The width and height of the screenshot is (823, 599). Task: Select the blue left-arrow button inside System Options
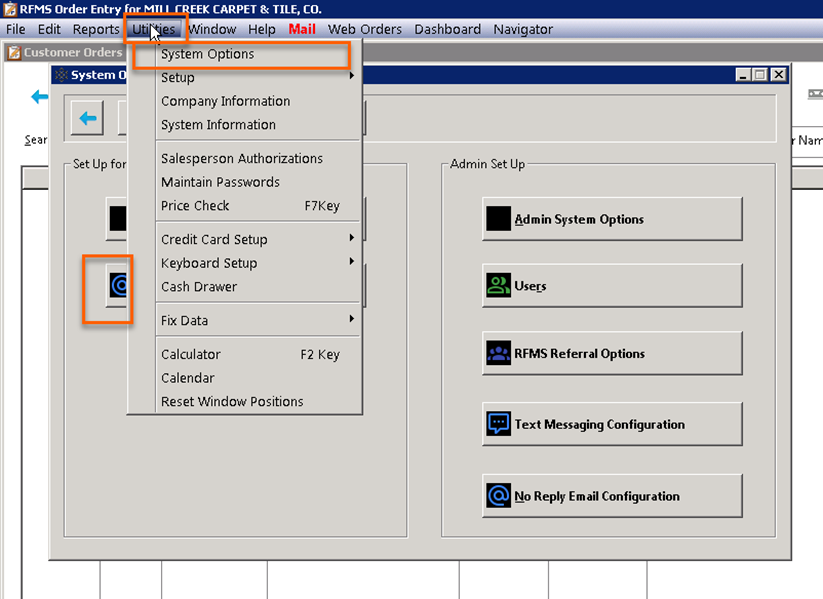pos(86,118)
